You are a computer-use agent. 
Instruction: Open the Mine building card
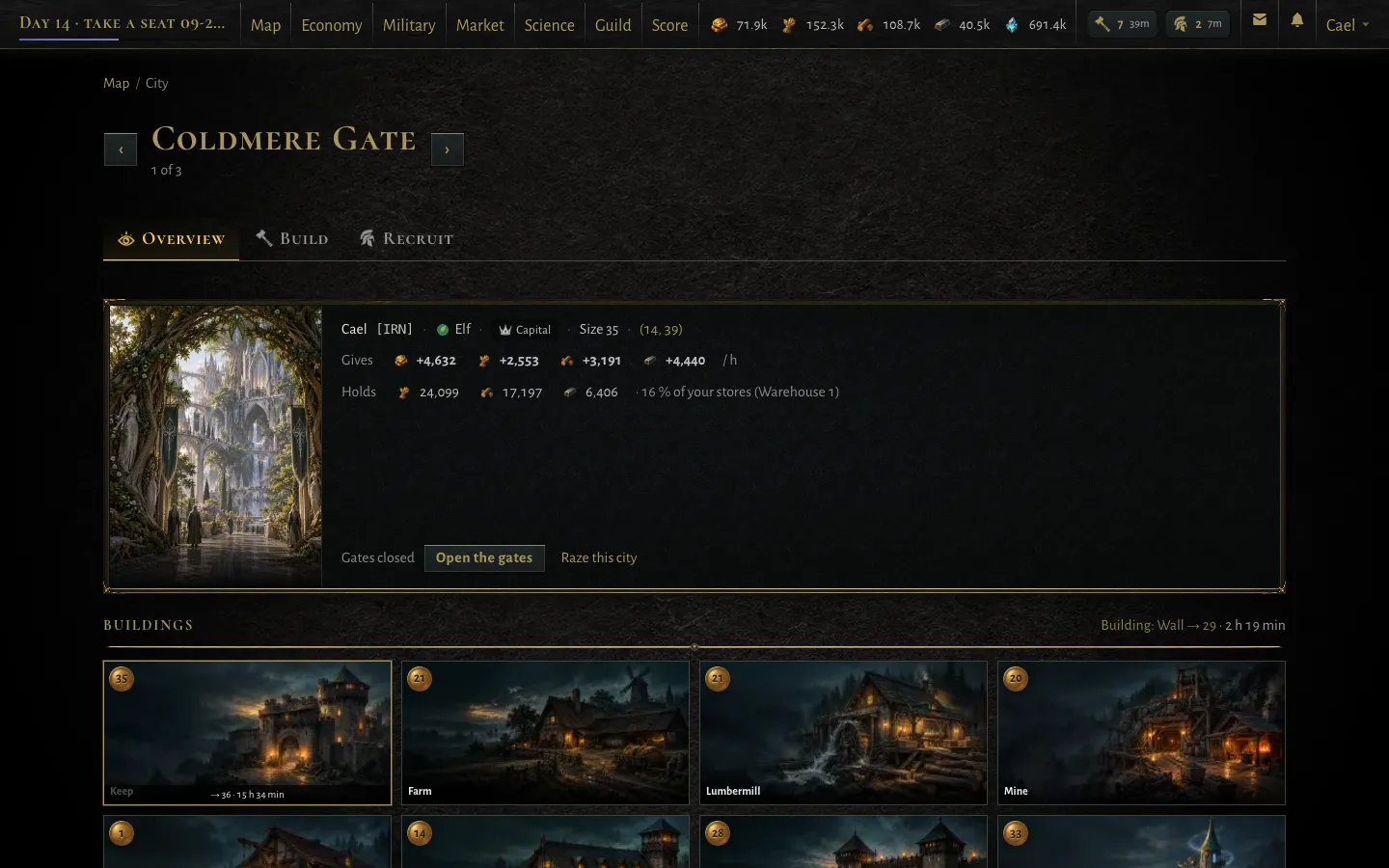[x=1142, y=733]
